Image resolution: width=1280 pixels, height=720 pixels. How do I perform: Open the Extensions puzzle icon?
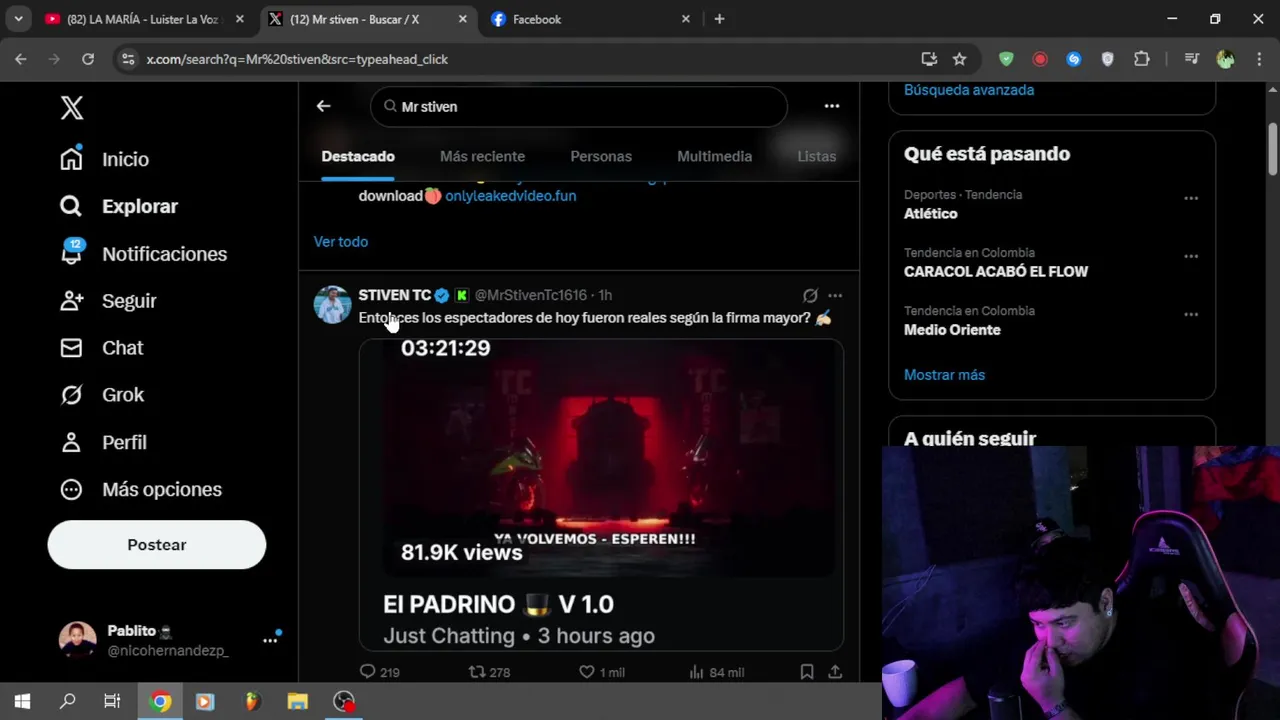pyautogui.click(x=1141, y=59)
